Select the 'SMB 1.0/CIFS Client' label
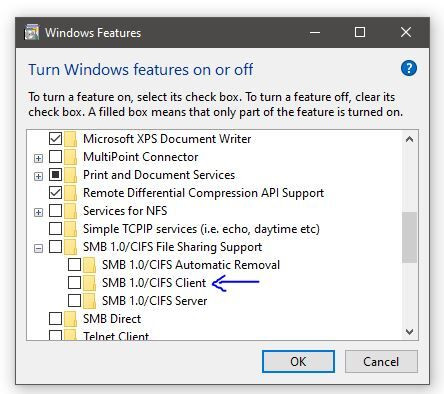 tap(154, 283)
